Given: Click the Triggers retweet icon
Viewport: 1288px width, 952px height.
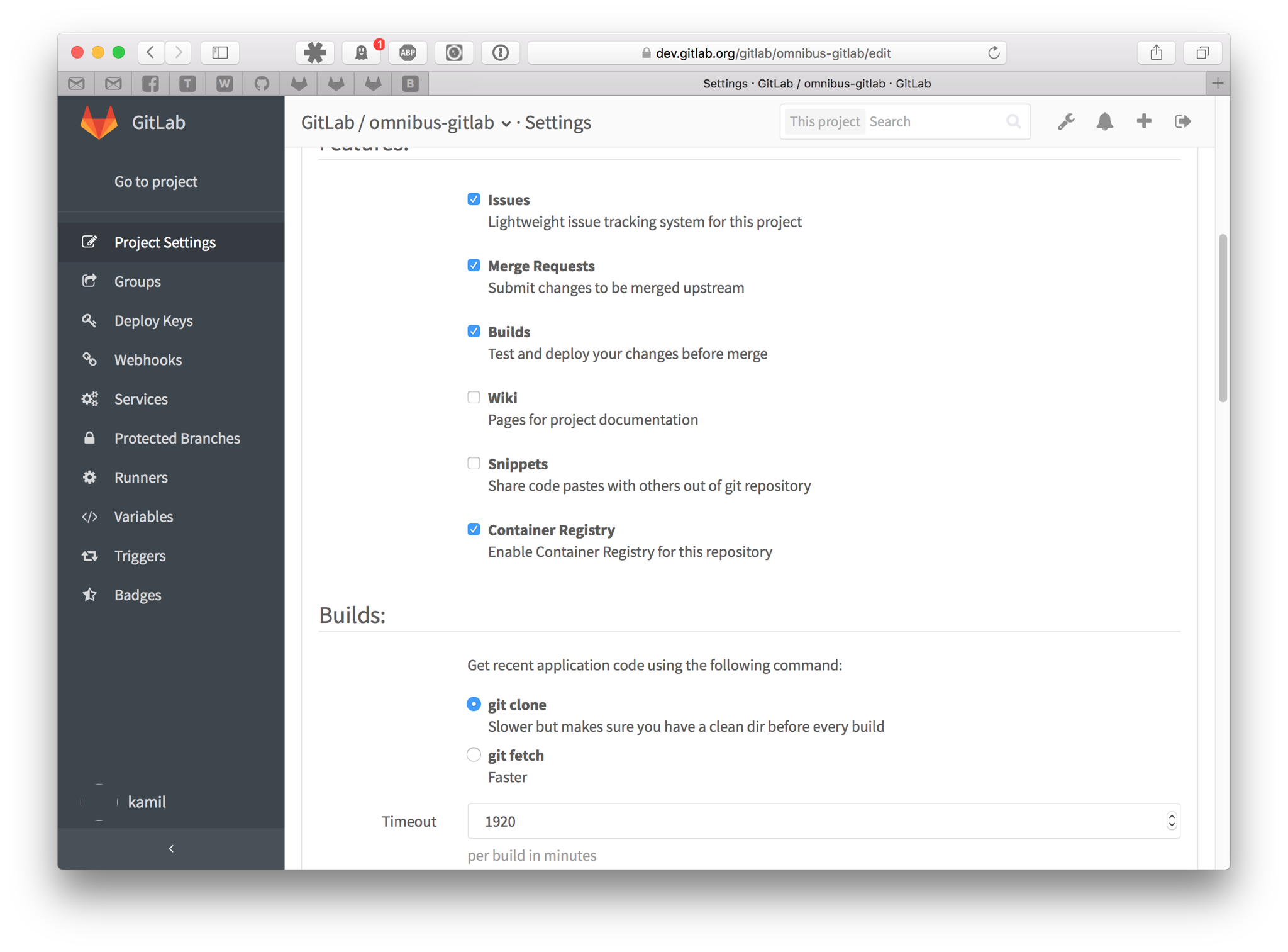Looking at the screenshot, I should [x=90, y=556].
